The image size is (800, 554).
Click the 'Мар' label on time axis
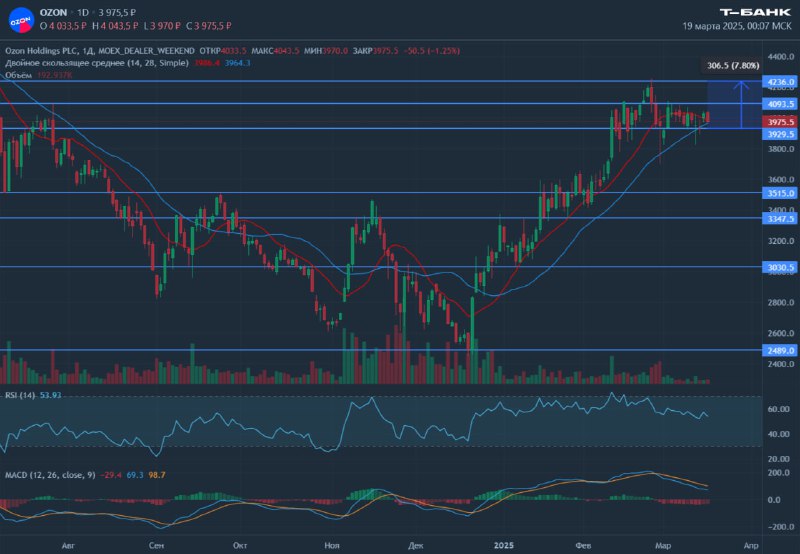coord(663,546)
